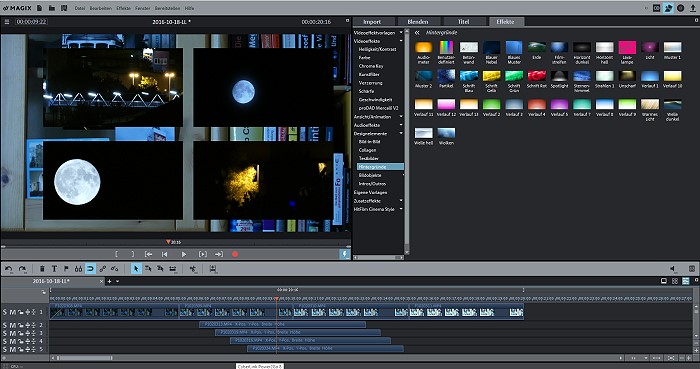Select Chroma Key in effects list

[x=371, y=66]
